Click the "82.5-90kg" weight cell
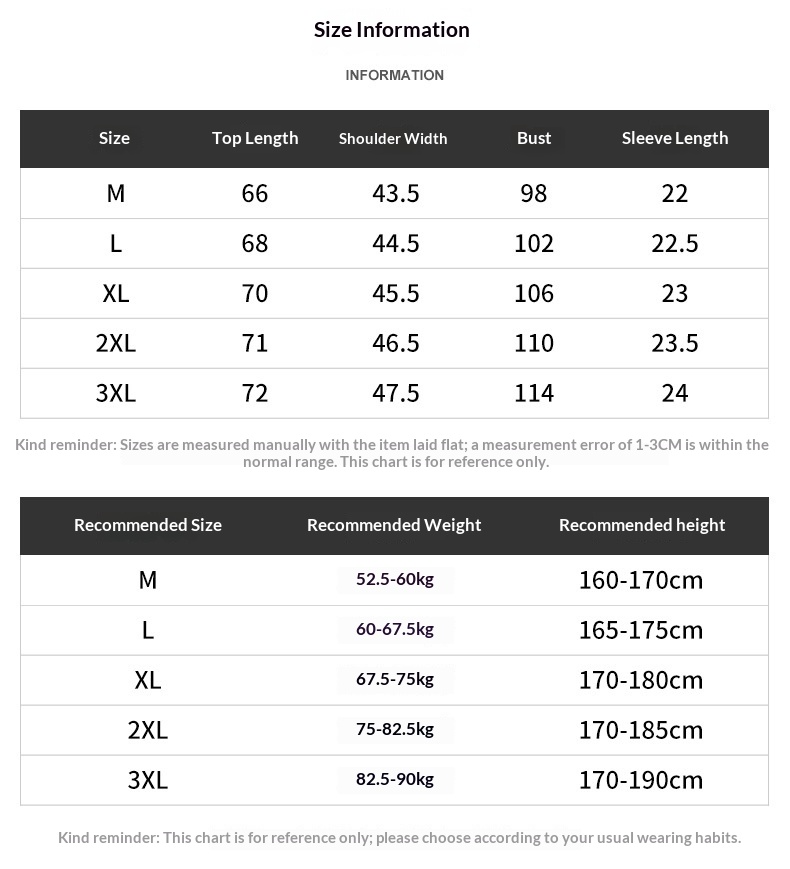Viewport: 790px width, 869px height. coord(395,779)
